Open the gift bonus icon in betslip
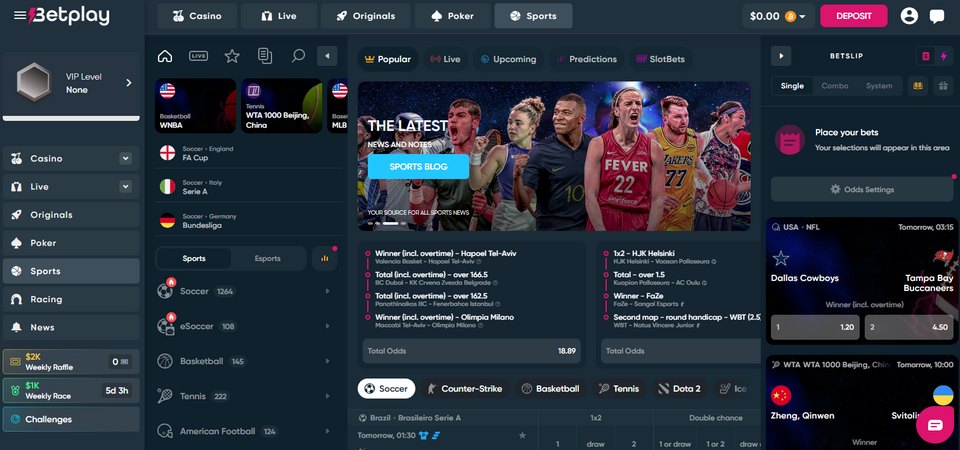The width and height of the screenshot is (960, 450). pos(943,86)
